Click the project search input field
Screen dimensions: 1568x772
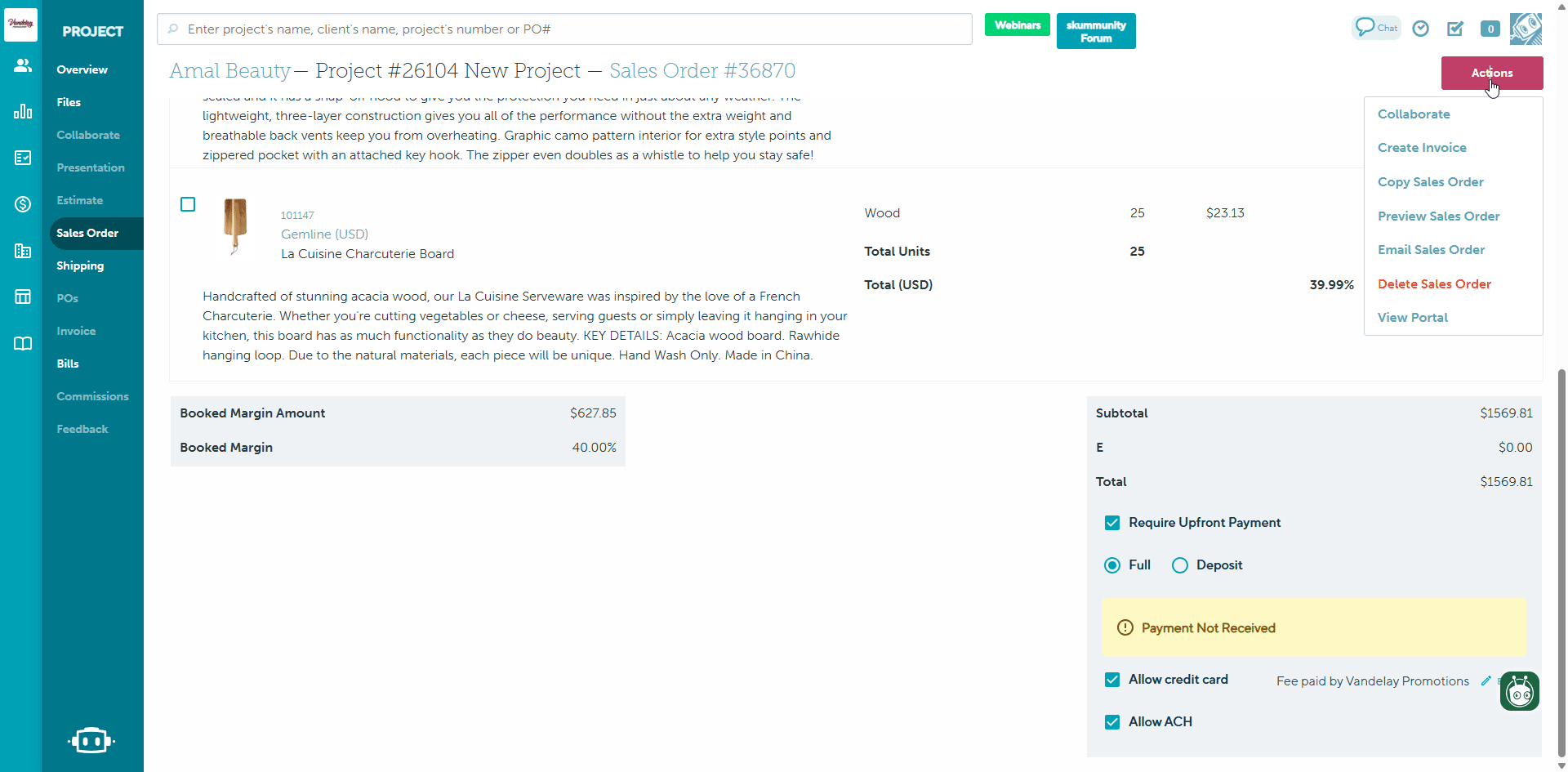click(563, 29)
